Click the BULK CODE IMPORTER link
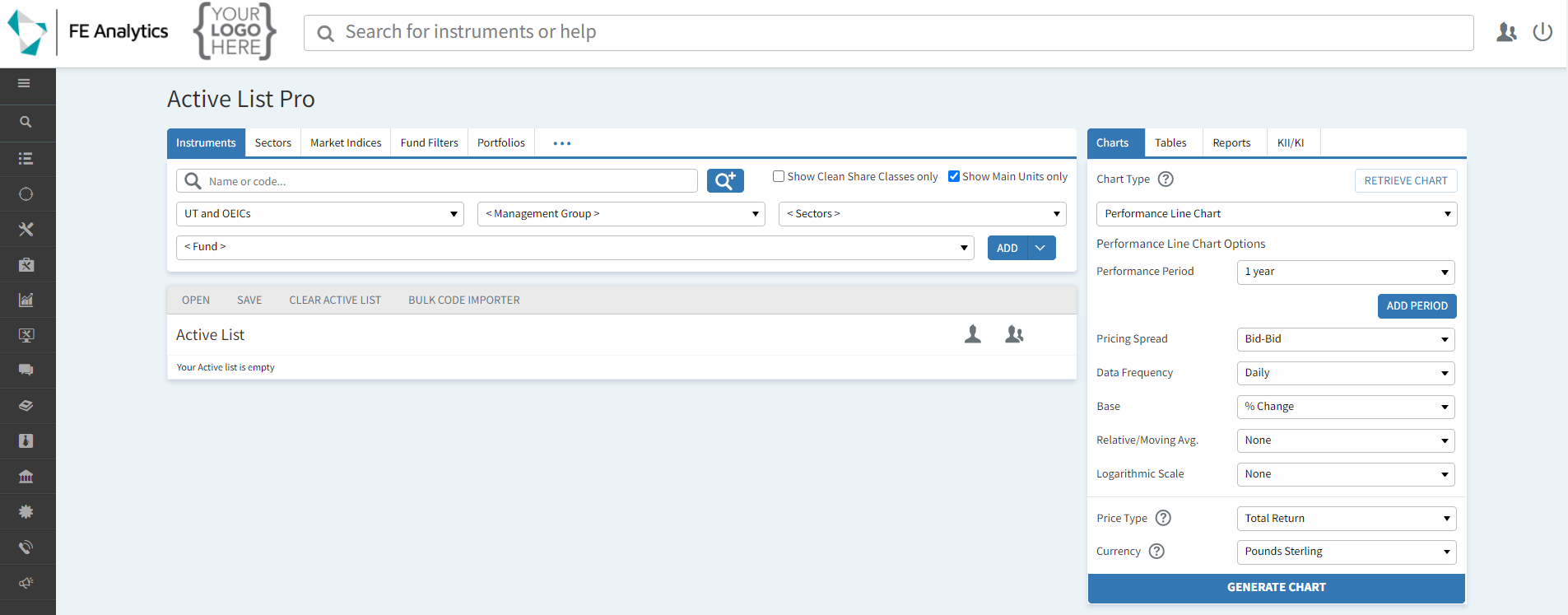This screenshot has height=615, width=1568. 463,301
